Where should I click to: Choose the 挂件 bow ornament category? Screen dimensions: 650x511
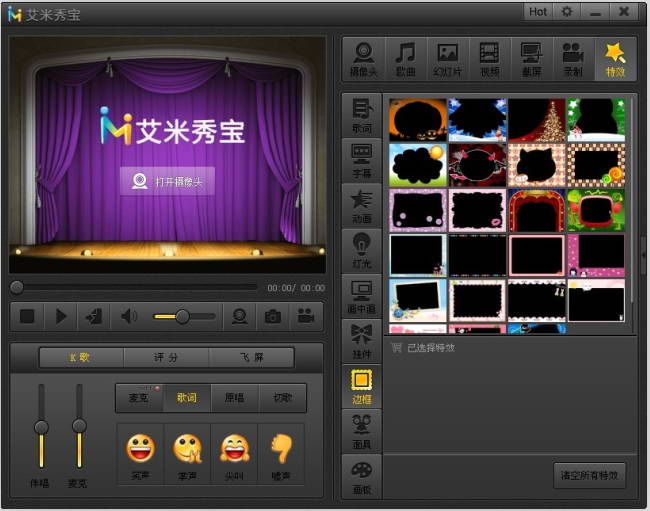[362, 342]
